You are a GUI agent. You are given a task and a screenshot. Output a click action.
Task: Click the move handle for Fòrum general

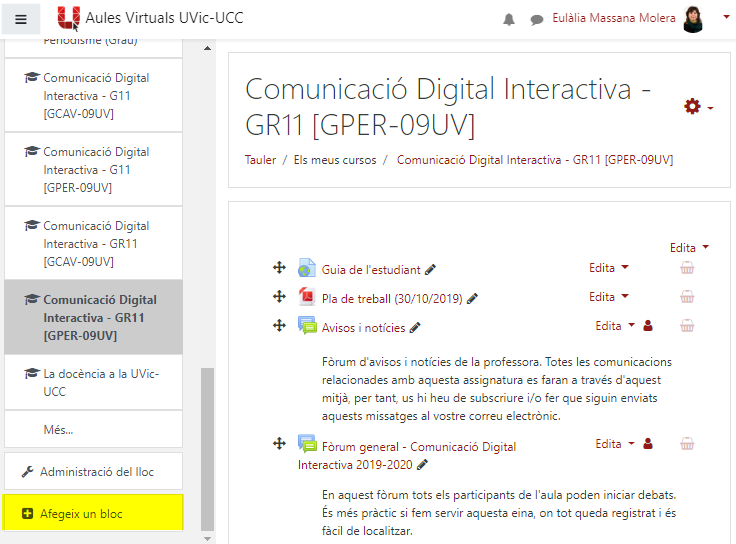(280, 444)
